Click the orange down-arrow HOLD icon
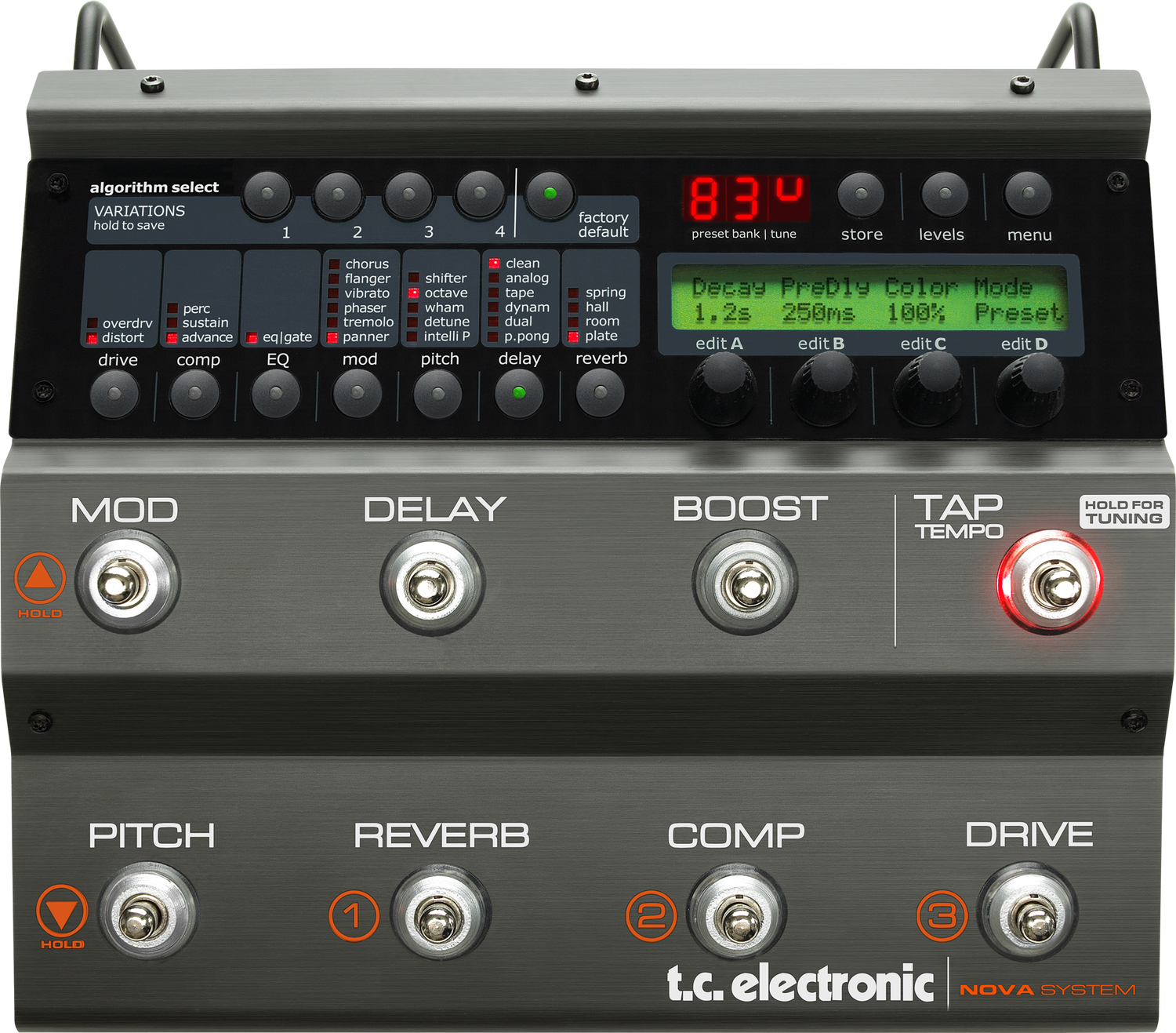Screen dimensions: 1176x1033 (x=62, y=911)
